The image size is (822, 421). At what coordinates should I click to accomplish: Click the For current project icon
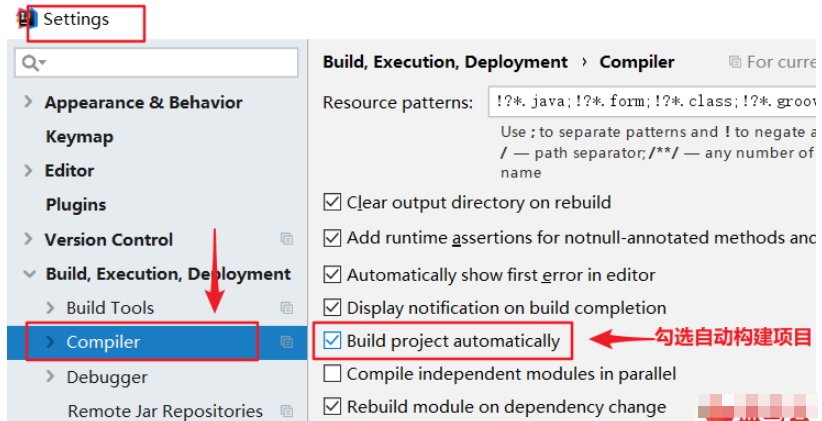[735, 62]
